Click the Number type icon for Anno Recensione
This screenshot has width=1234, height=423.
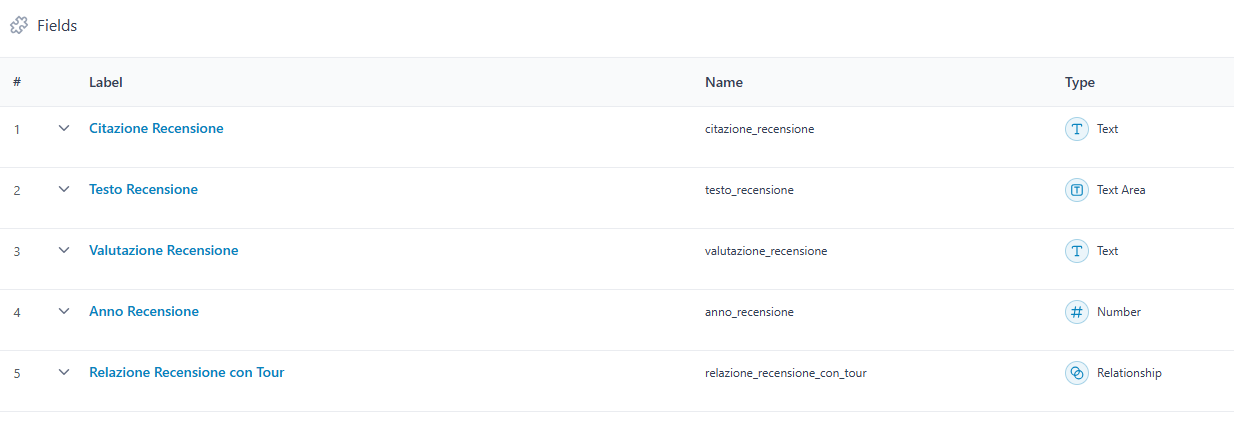point(1077,312)
